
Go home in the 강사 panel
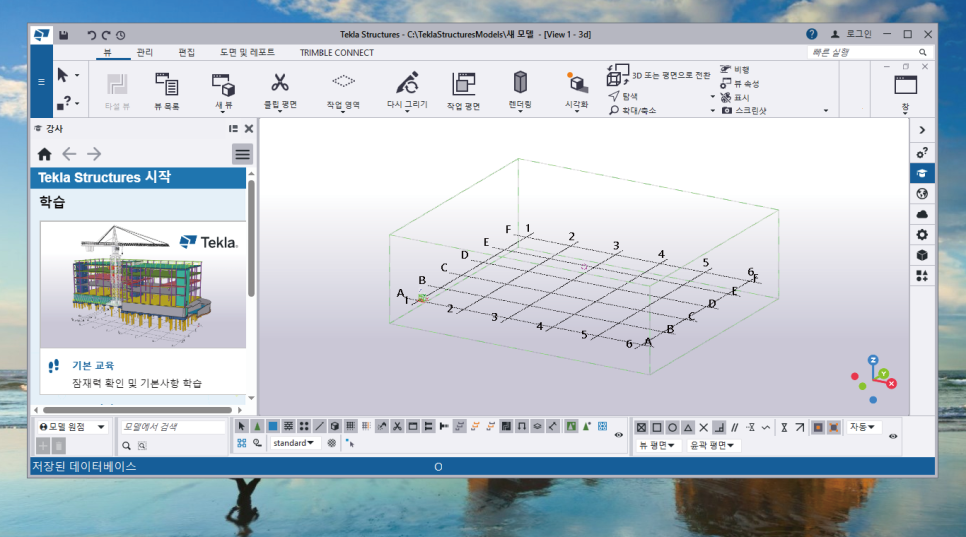click(44, 154)
